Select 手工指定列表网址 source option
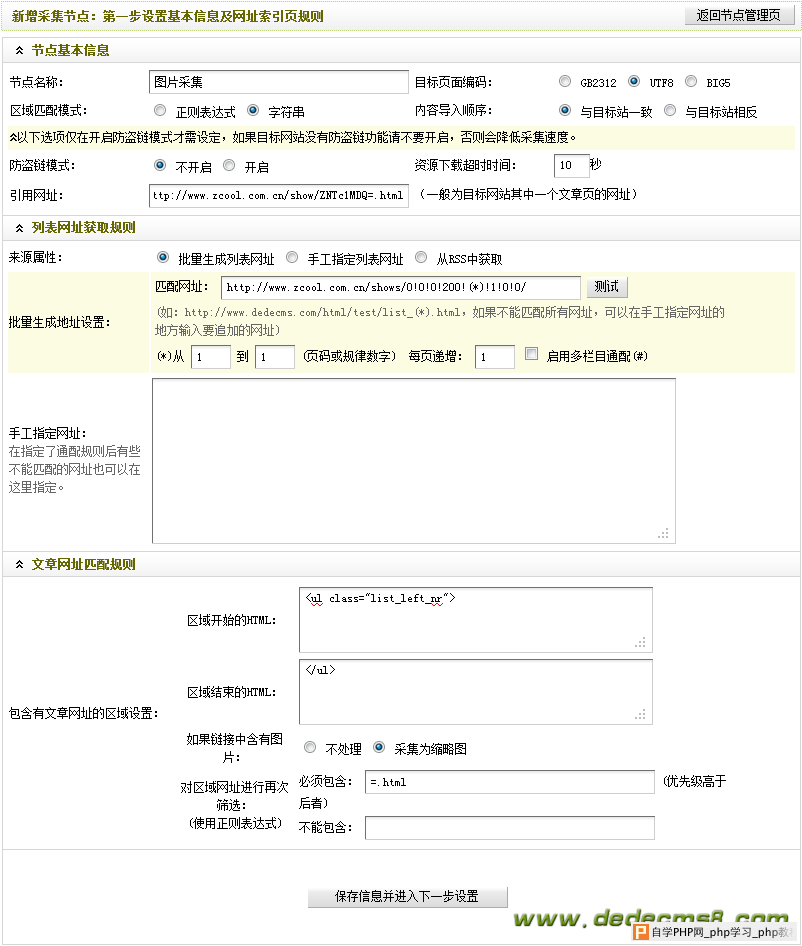 tap(292, 258)
